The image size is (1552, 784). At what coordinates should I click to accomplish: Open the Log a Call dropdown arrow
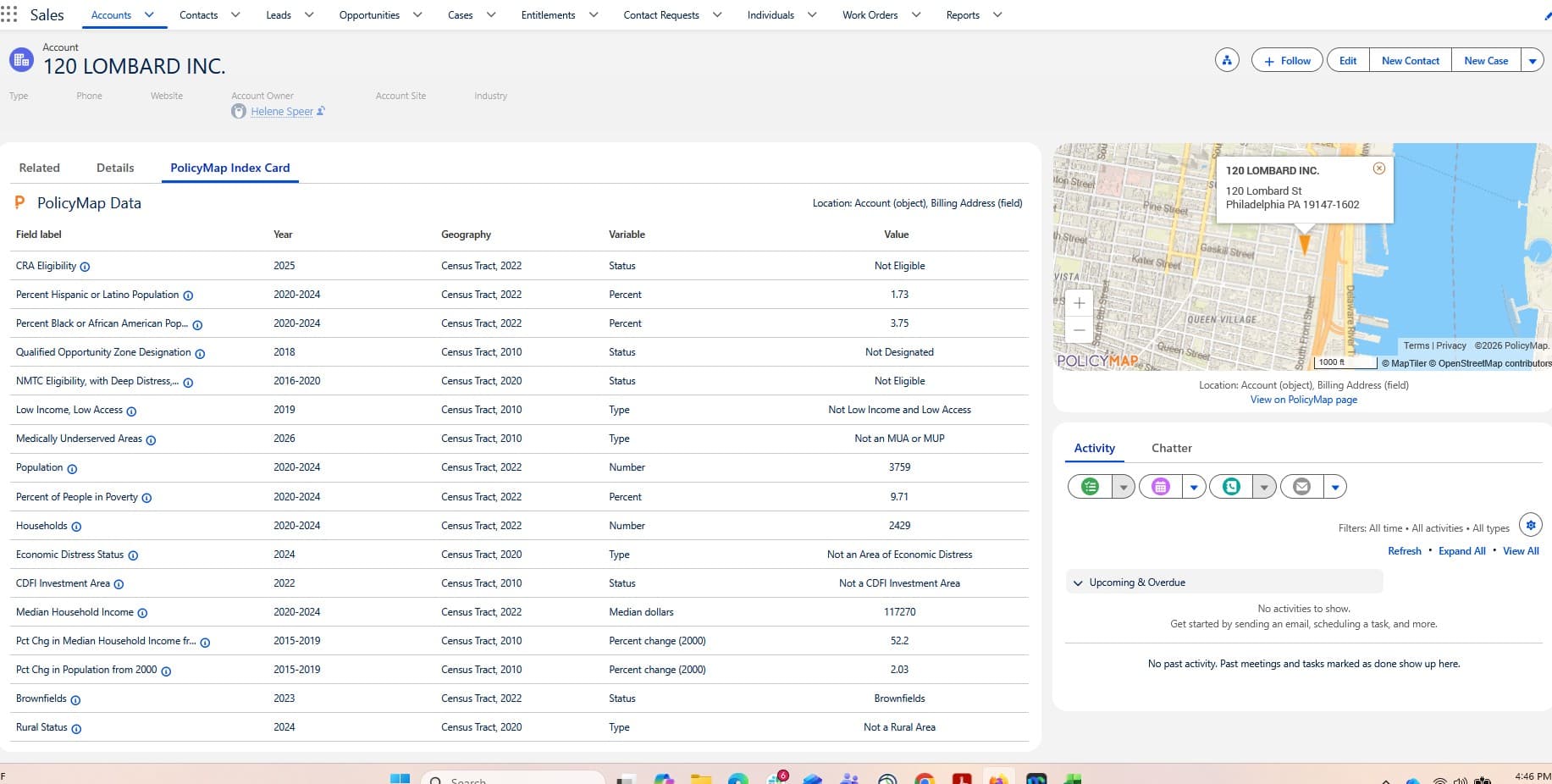pyautogui.click(x=1264, y=487)
